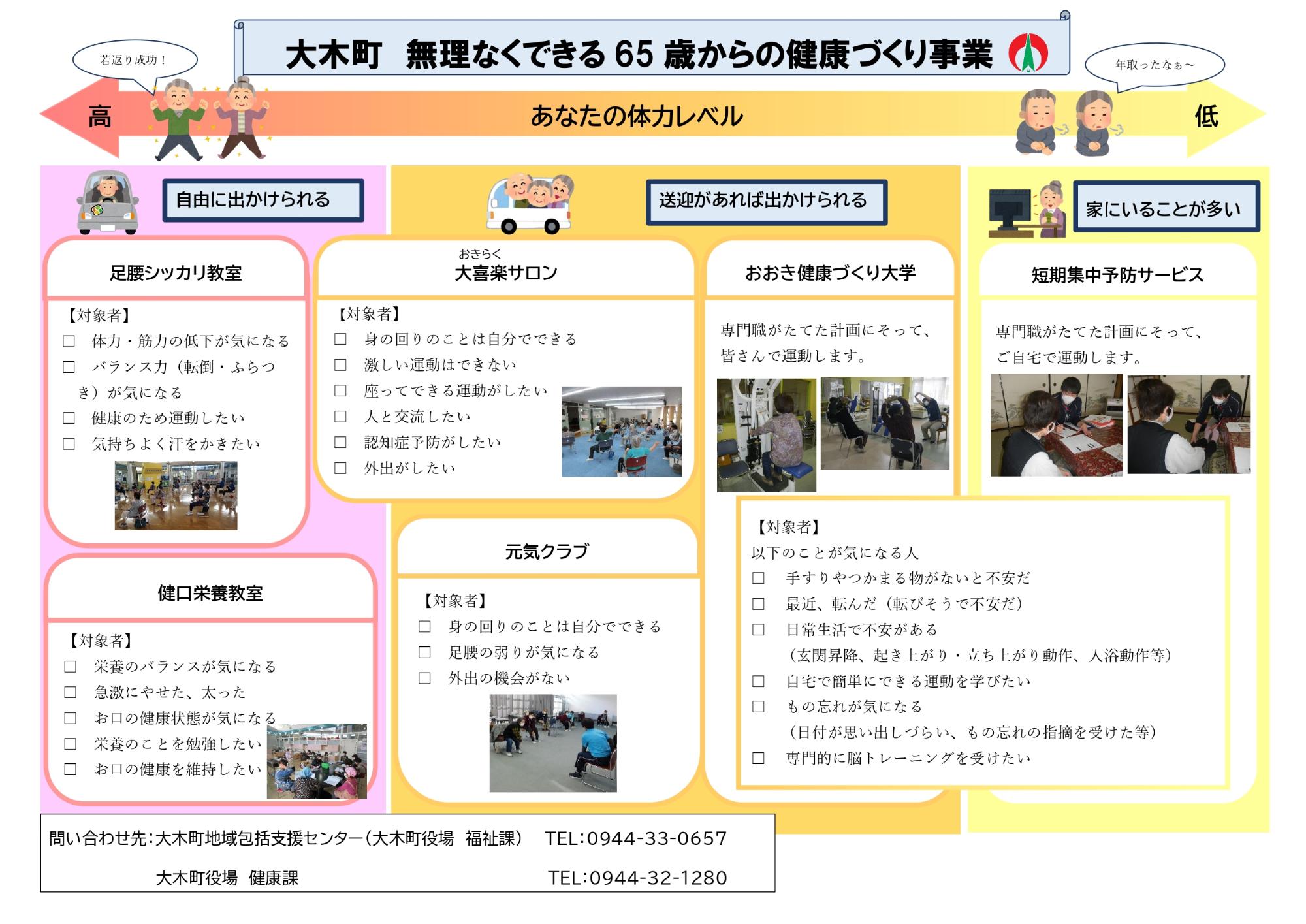Check 健康のため運動したい box
This screenshot has width=1306, height=924.
pyautogui.click(x=69, y=418)
